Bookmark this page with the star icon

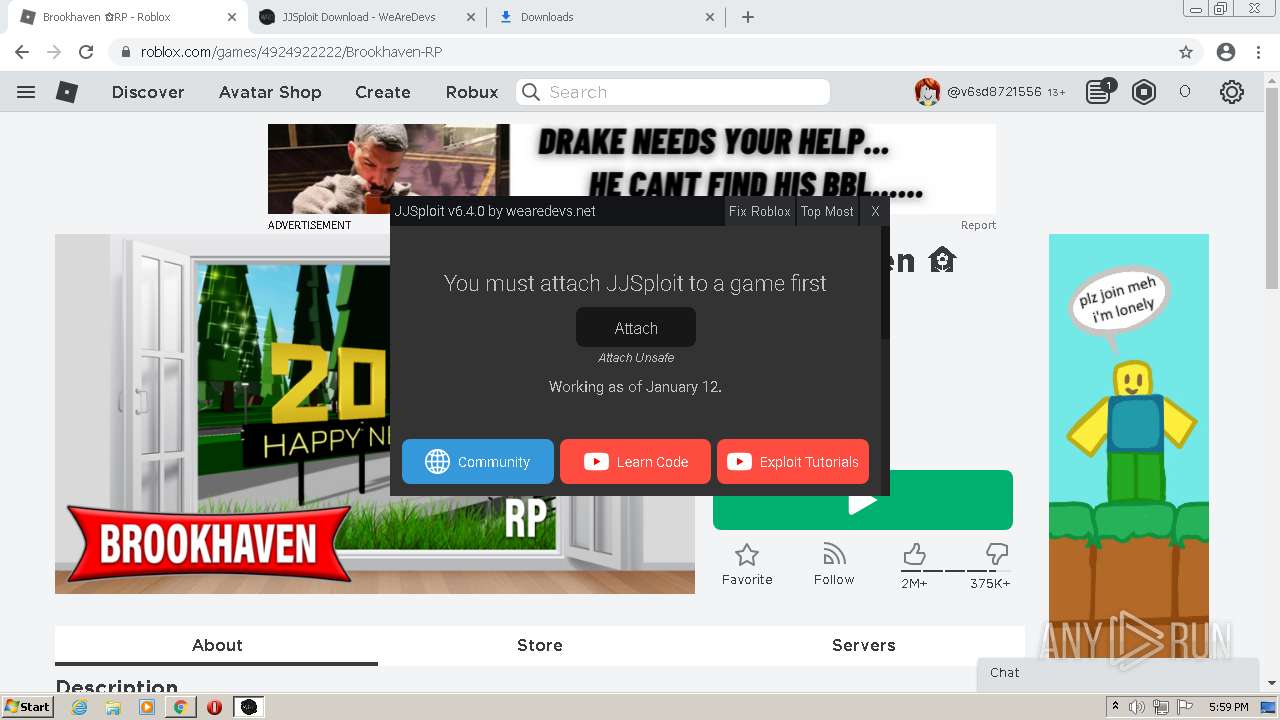[1186, 52]
